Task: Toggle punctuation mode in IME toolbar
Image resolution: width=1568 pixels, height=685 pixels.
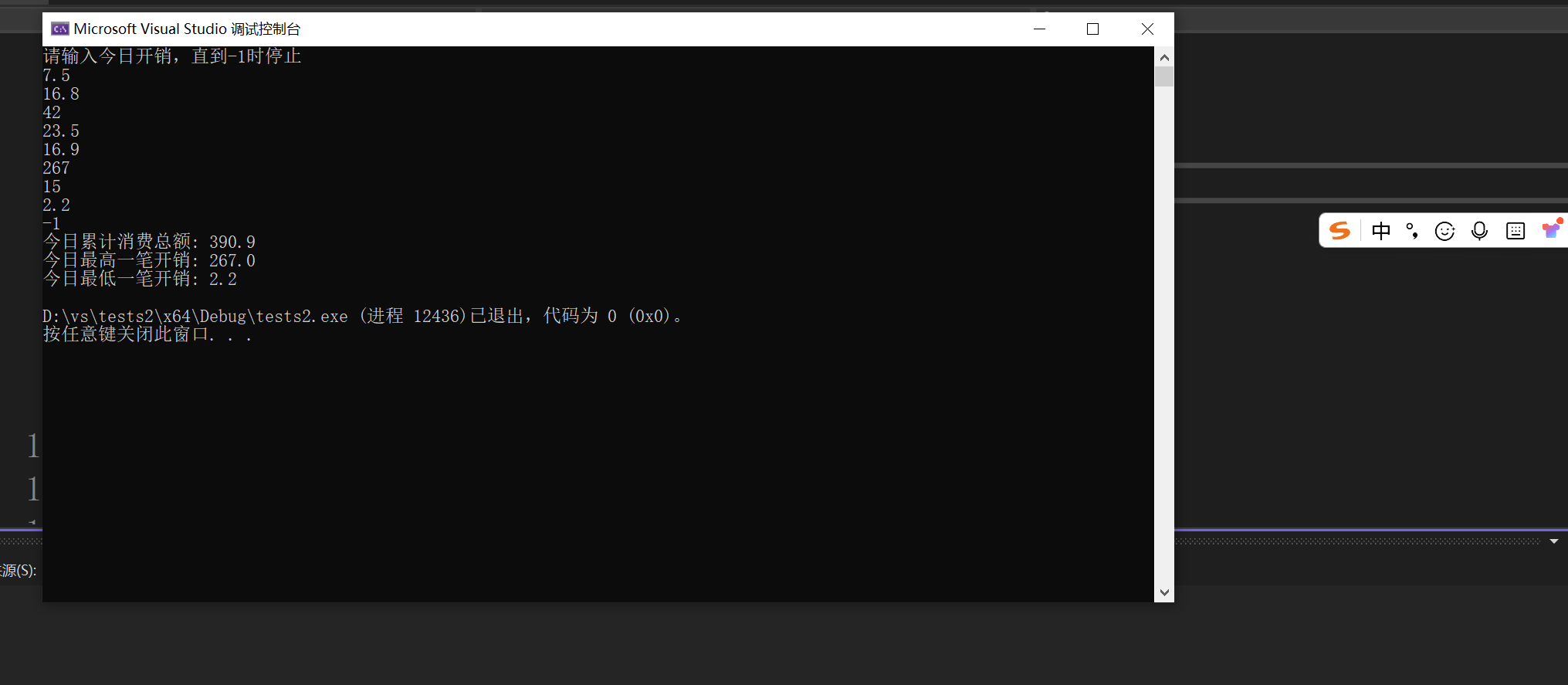Action: (x=1413, y=231)
